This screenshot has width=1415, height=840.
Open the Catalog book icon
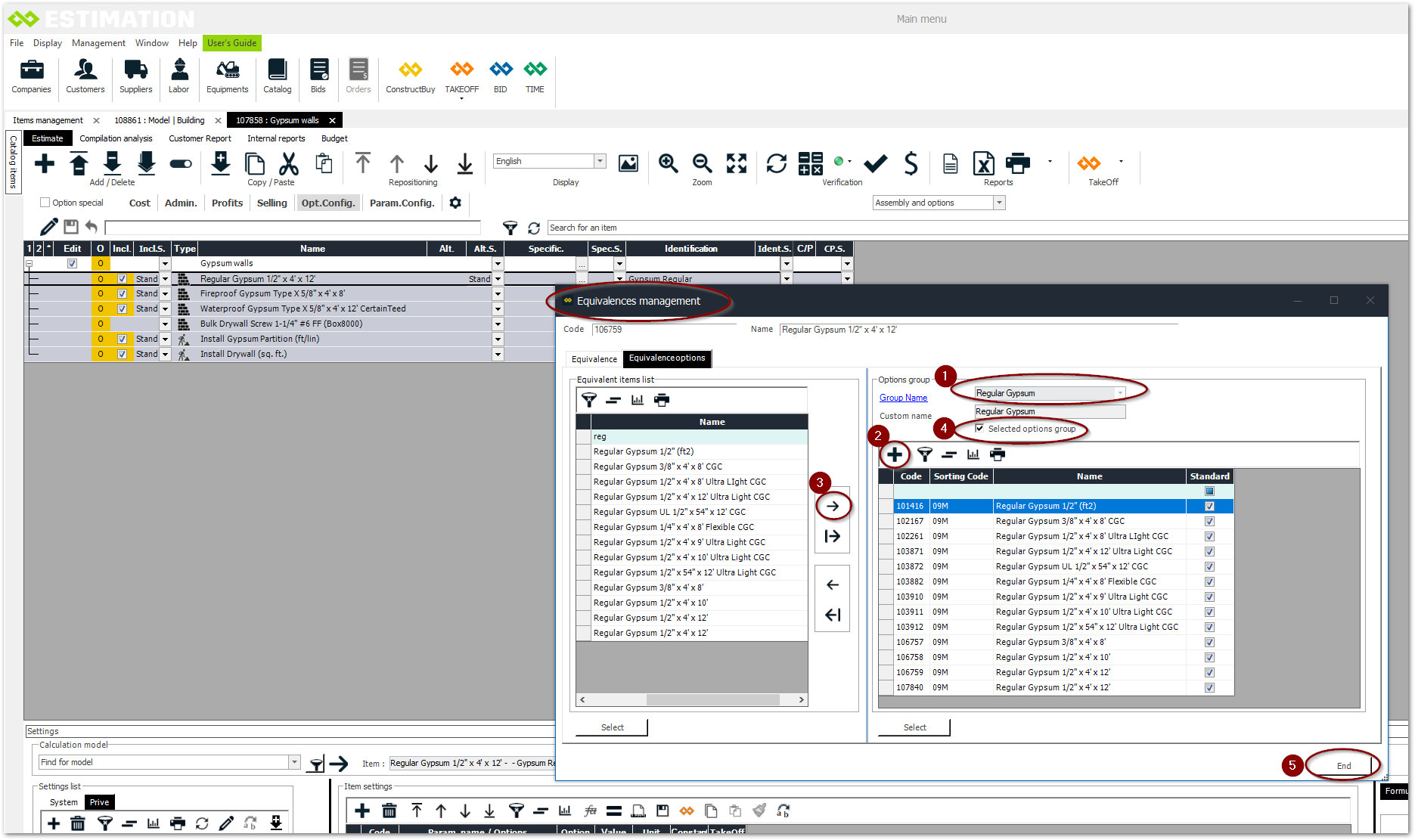point(277,70)
